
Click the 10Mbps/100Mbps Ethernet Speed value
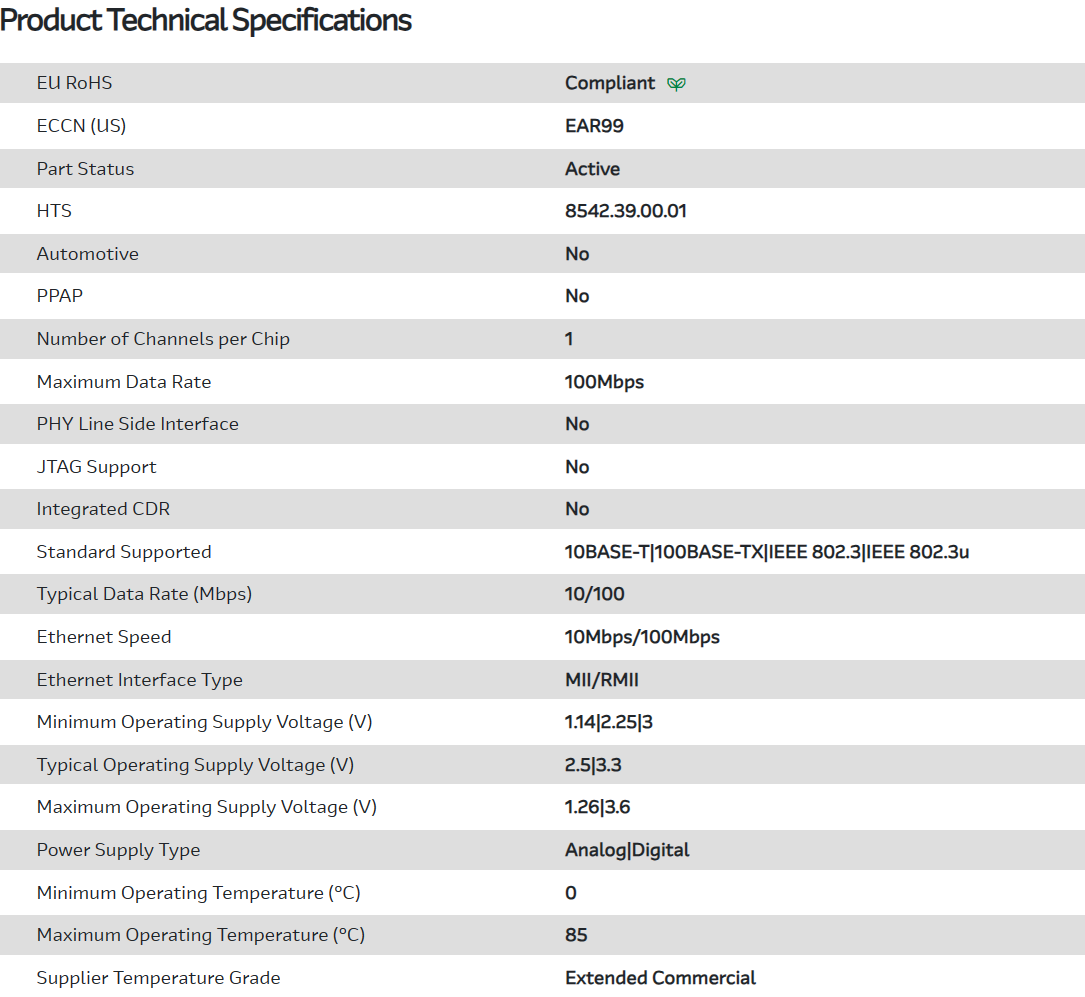click(642, 637)
